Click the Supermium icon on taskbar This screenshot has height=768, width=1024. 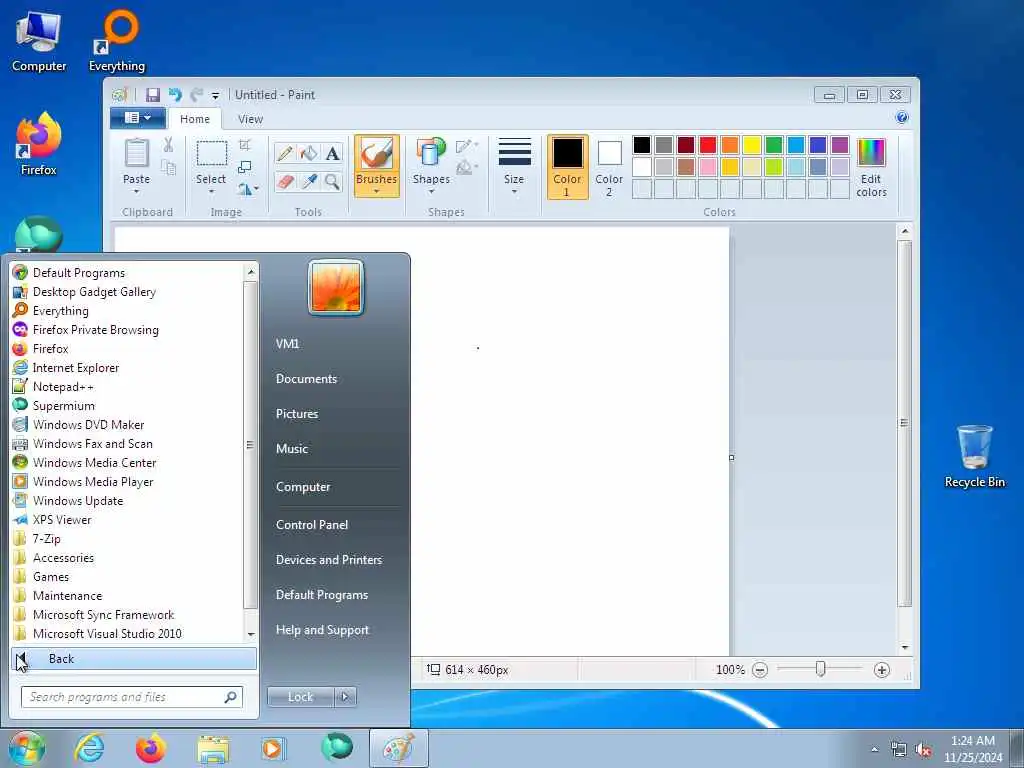(x=337, y=747)
